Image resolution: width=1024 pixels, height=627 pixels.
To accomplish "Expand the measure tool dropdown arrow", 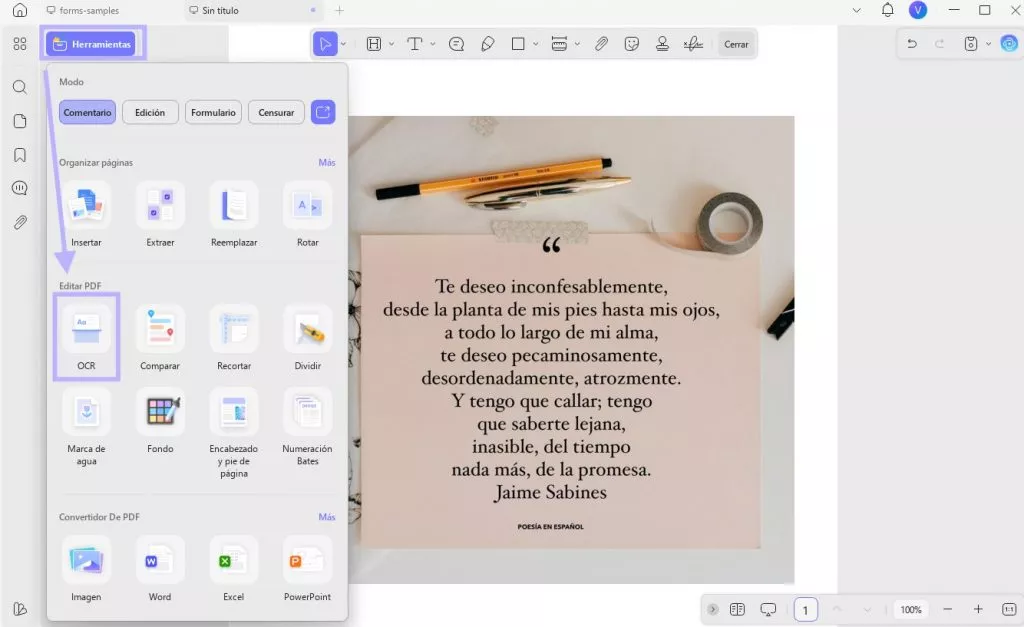I will click(x=577, y=44).
